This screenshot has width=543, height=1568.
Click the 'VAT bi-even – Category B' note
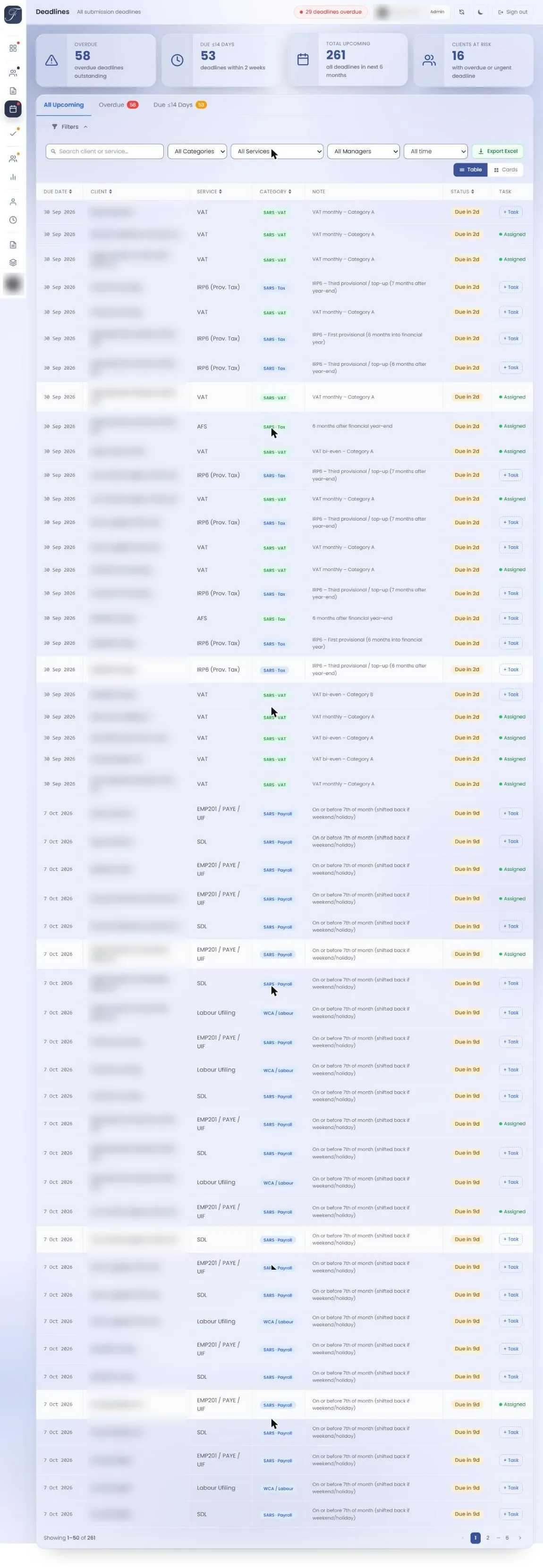pos(343,694)
